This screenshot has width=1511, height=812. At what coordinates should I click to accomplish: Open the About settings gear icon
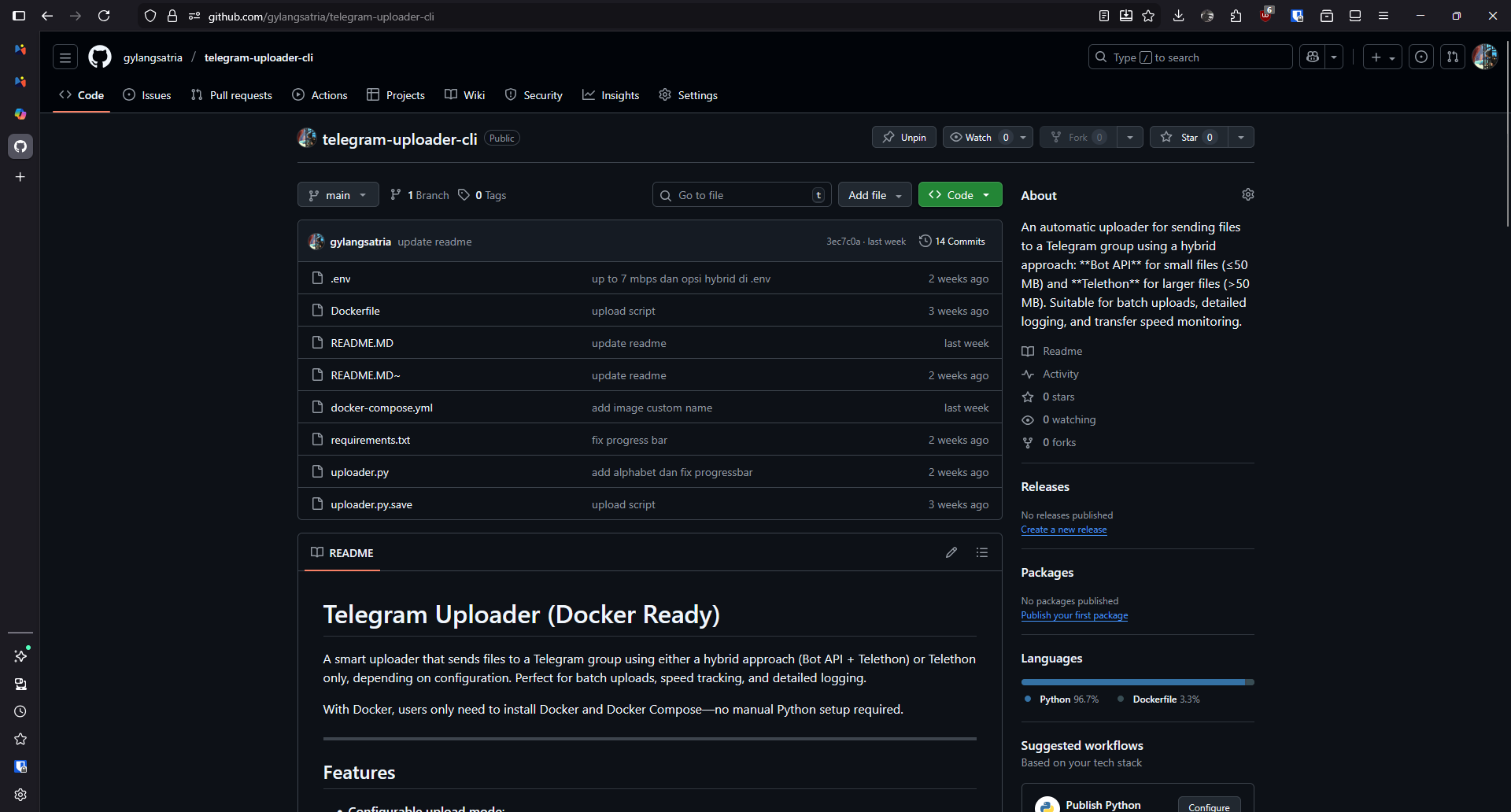click(1247, 194)
